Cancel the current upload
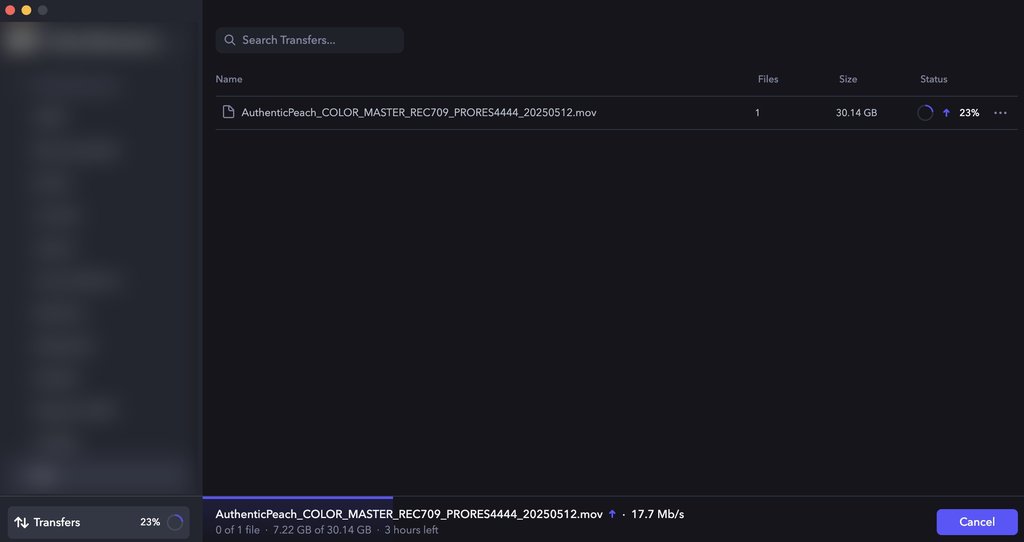 pyautogui.click(x=976, y=522)
